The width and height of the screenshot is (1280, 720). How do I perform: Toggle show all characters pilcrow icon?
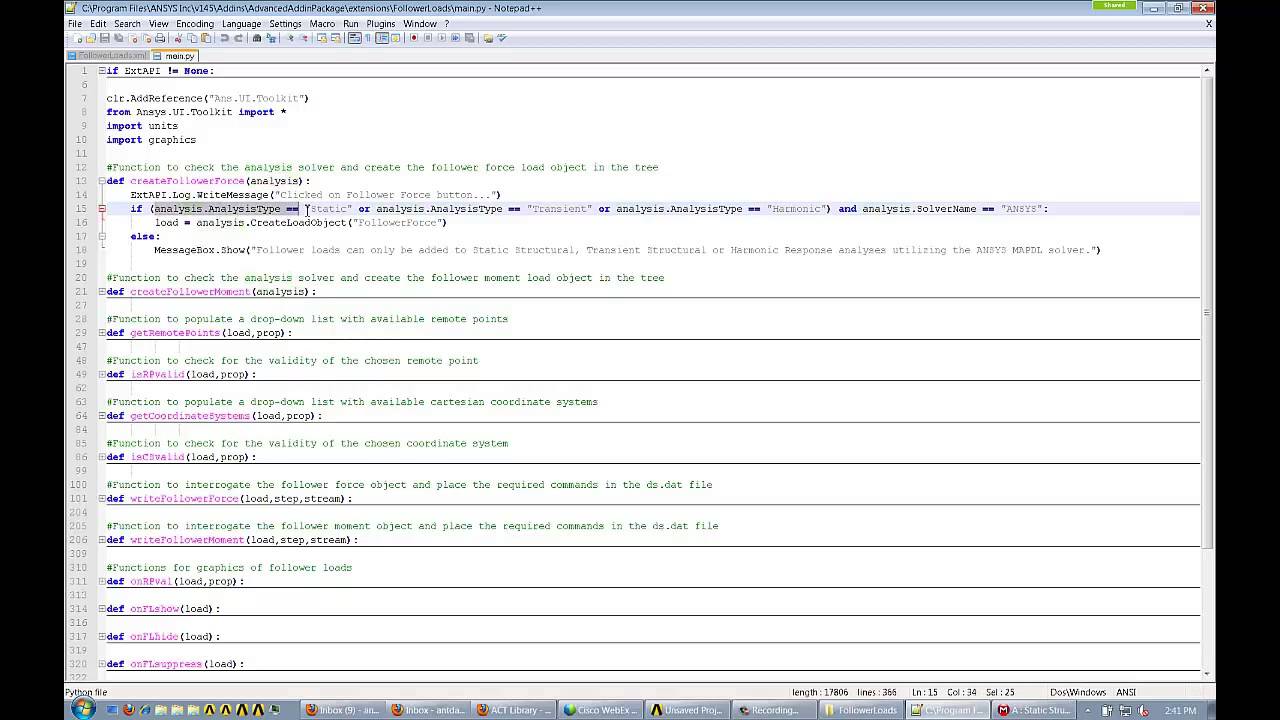368,38
